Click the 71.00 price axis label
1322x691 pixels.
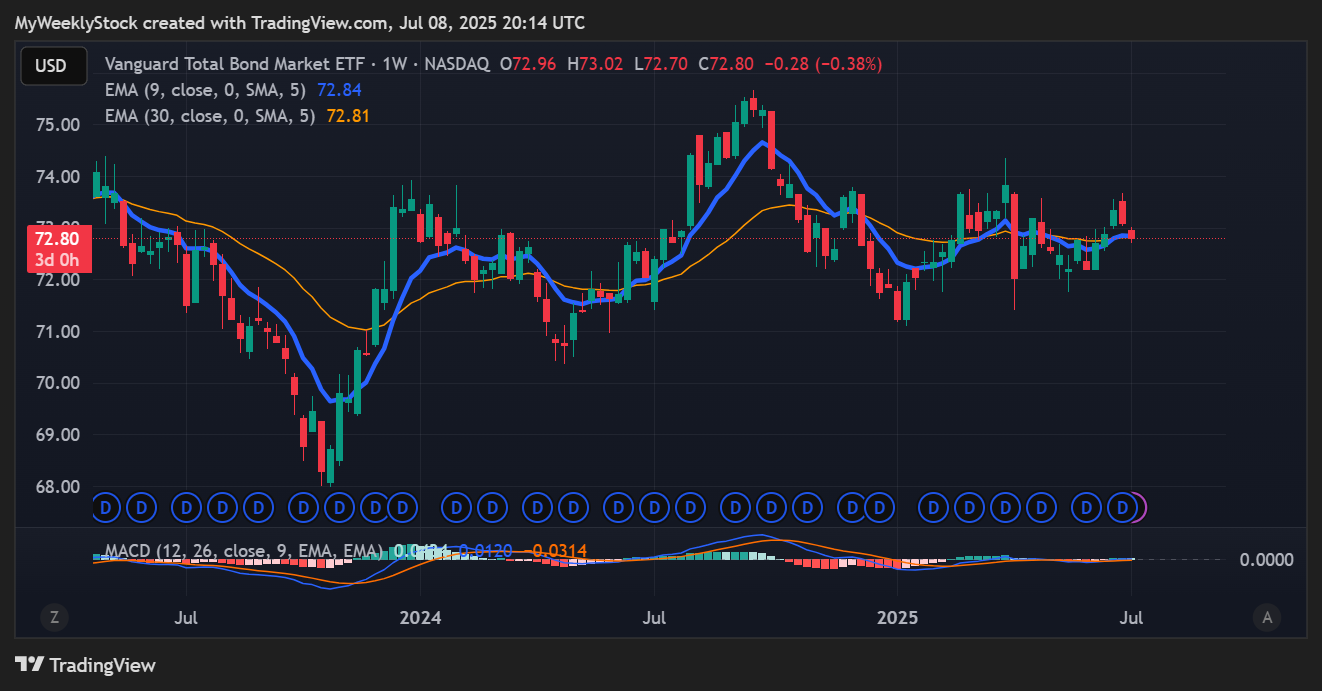click(57, 332)
